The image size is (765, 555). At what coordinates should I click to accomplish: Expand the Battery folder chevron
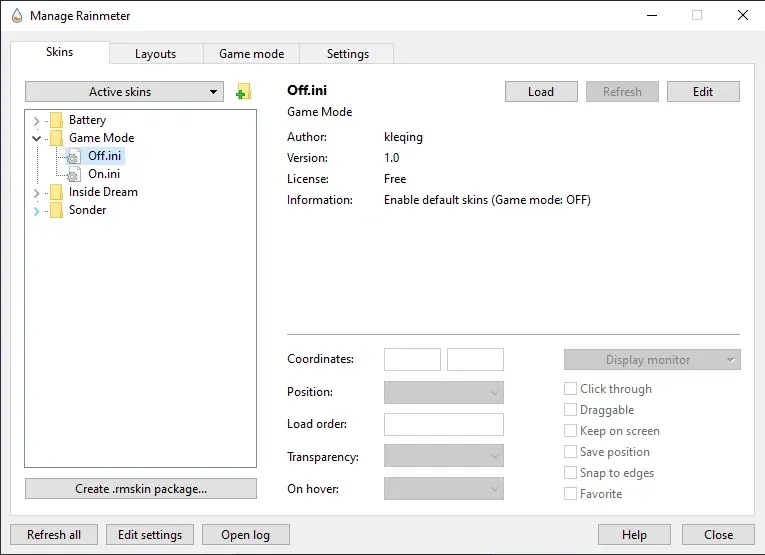tap(37, 120)
